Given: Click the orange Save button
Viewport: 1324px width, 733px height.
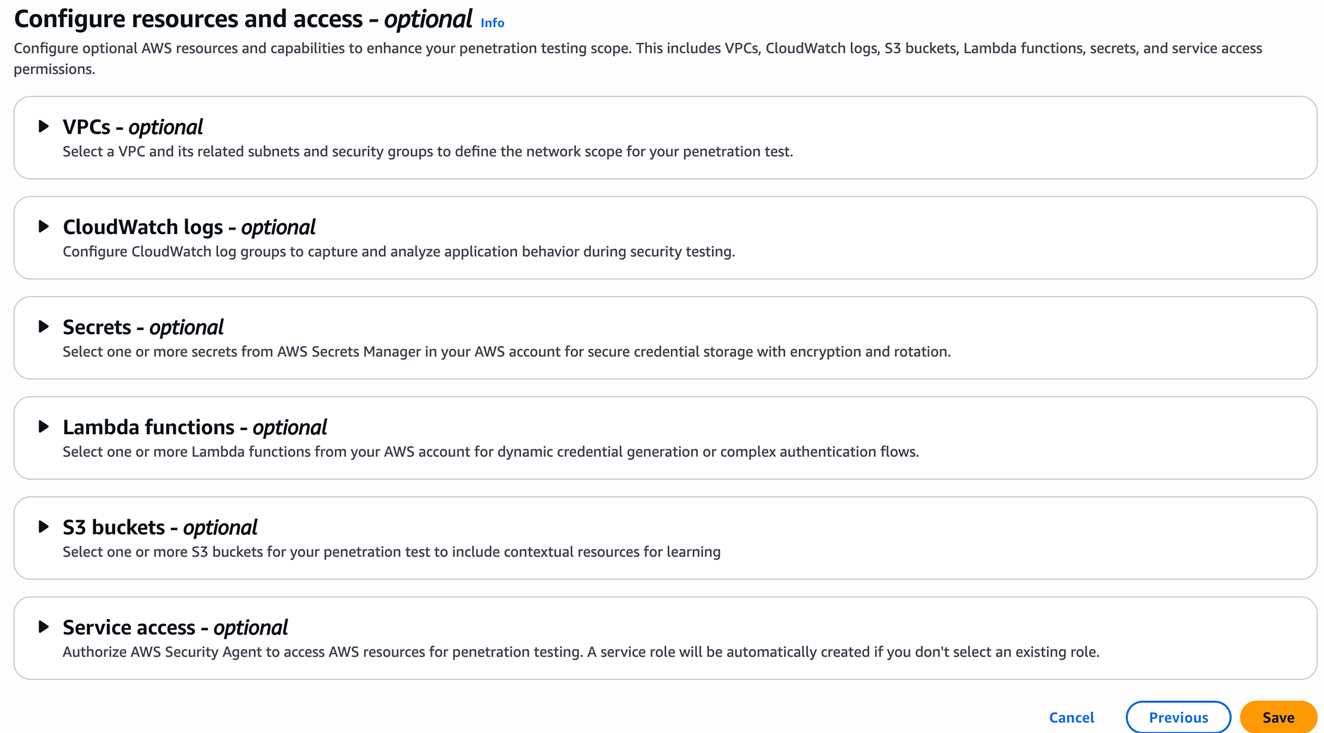Looking at the screenshot, I should point(1278,717).
